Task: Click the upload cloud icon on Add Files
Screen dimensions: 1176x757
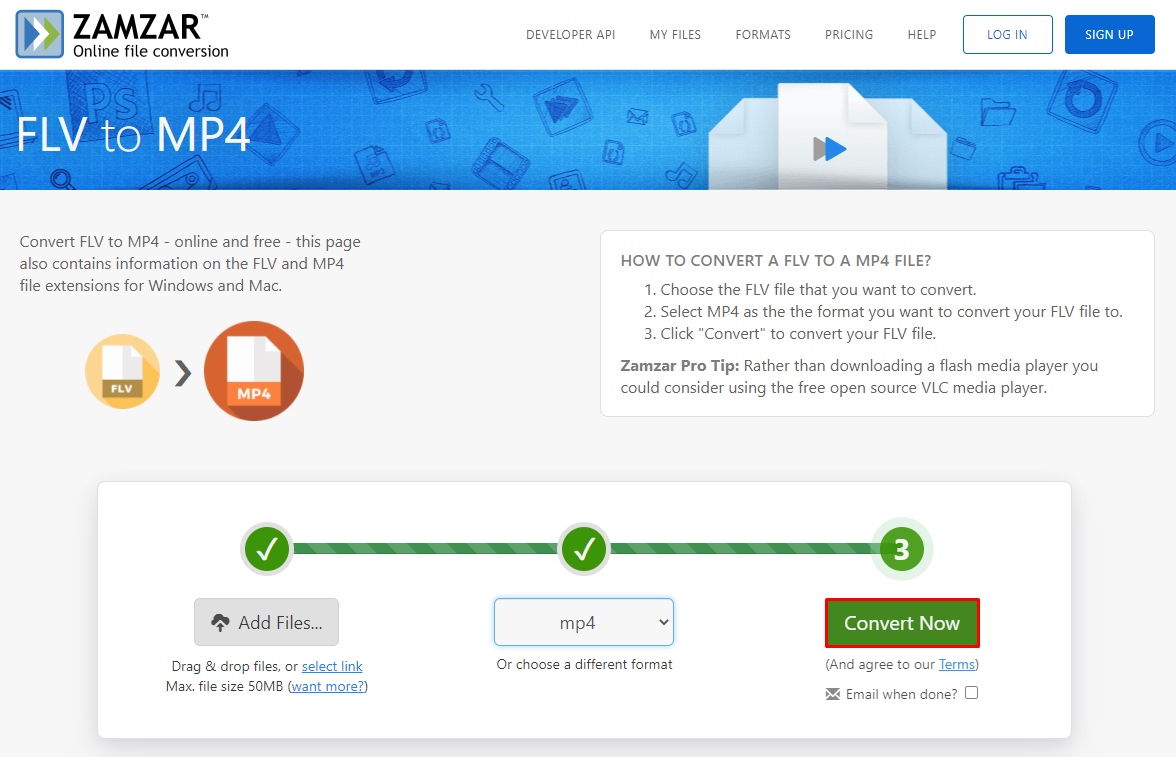Action: (x=220, y=623)
